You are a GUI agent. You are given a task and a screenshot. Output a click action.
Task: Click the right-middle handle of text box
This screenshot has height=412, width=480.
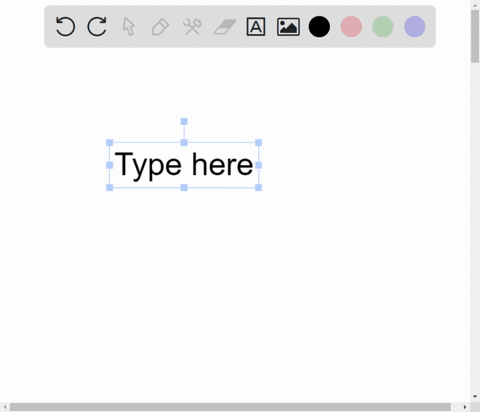[x=258, y=165]
